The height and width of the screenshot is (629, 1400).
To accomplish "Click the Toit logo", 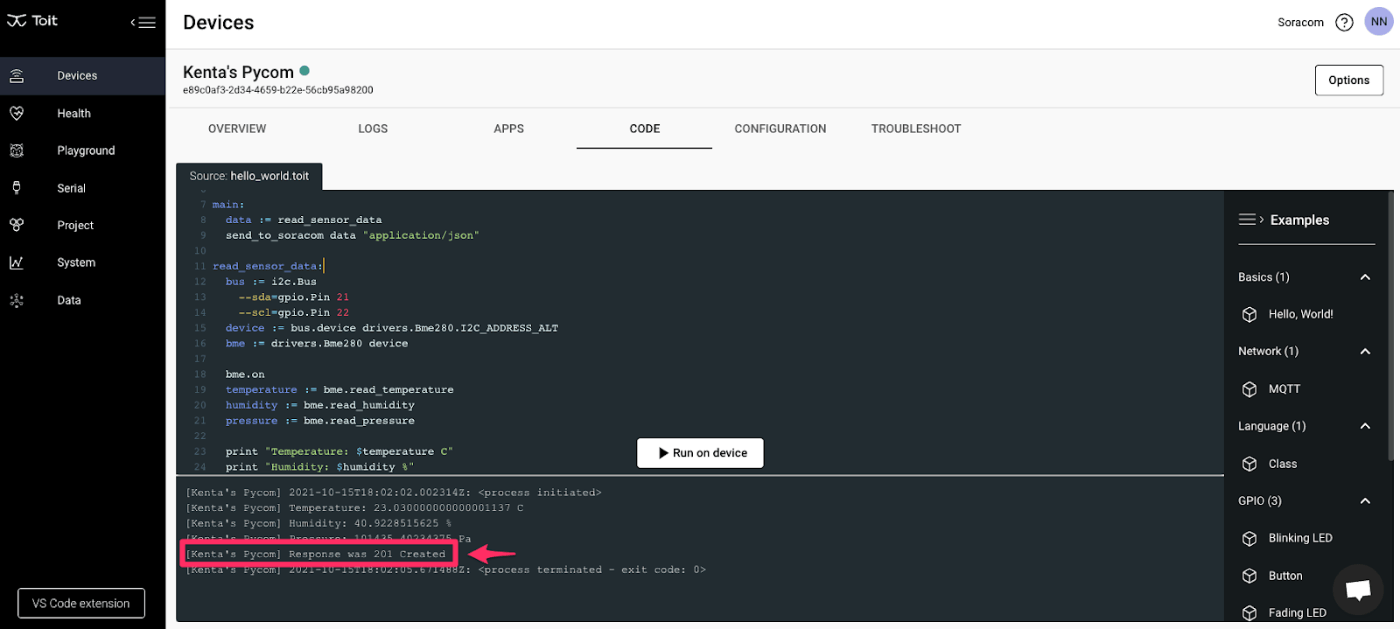I will (x=32, y=21).
